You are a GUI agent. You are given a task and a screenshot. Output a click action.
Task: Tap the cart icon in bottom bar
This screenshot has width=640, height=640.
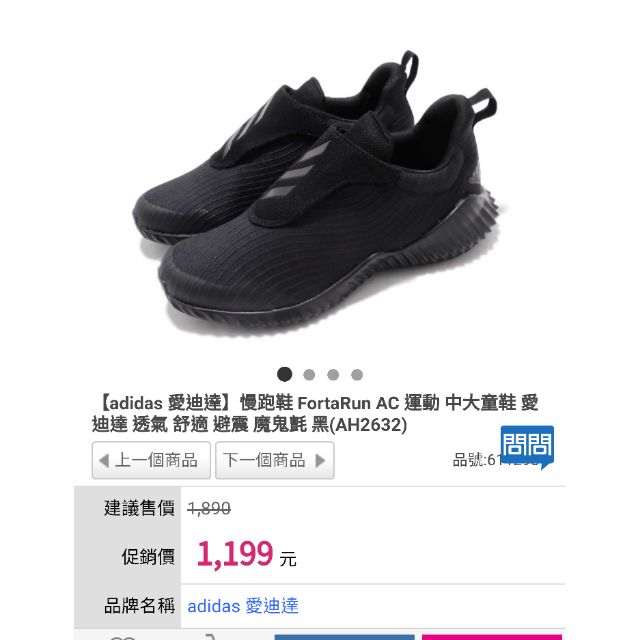tap(210, 637)
